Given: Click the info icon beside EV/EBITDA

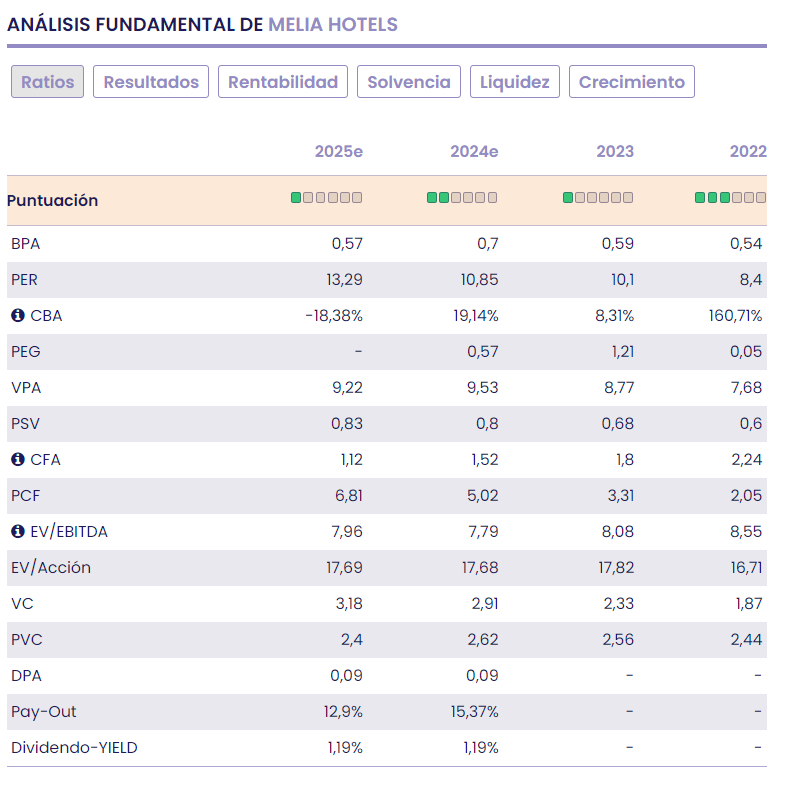Looking at the screenshot, I should (17, 532).
